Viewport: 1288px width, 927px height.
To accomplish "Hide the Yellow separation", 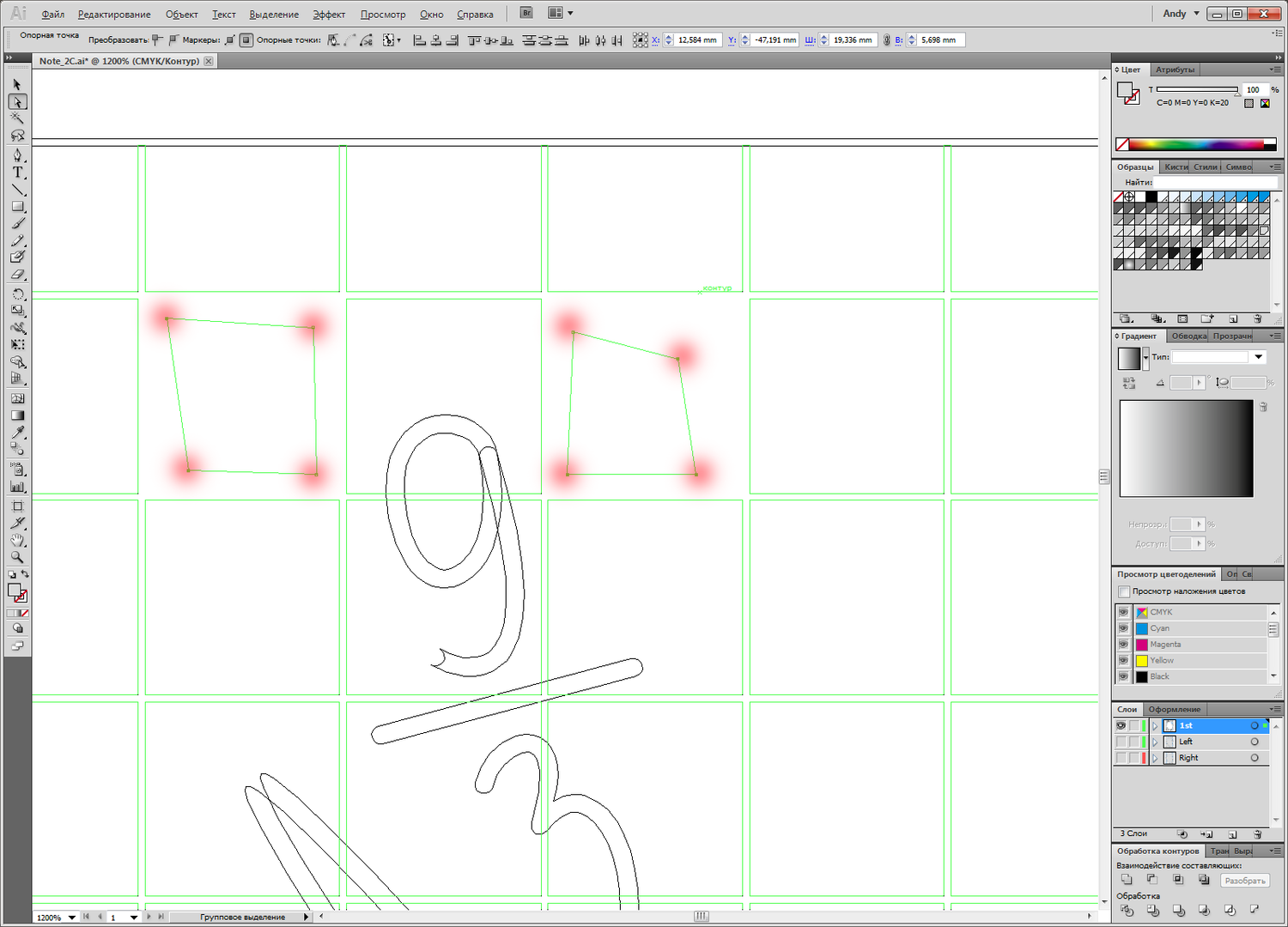I will click(x=1123, y=661).
